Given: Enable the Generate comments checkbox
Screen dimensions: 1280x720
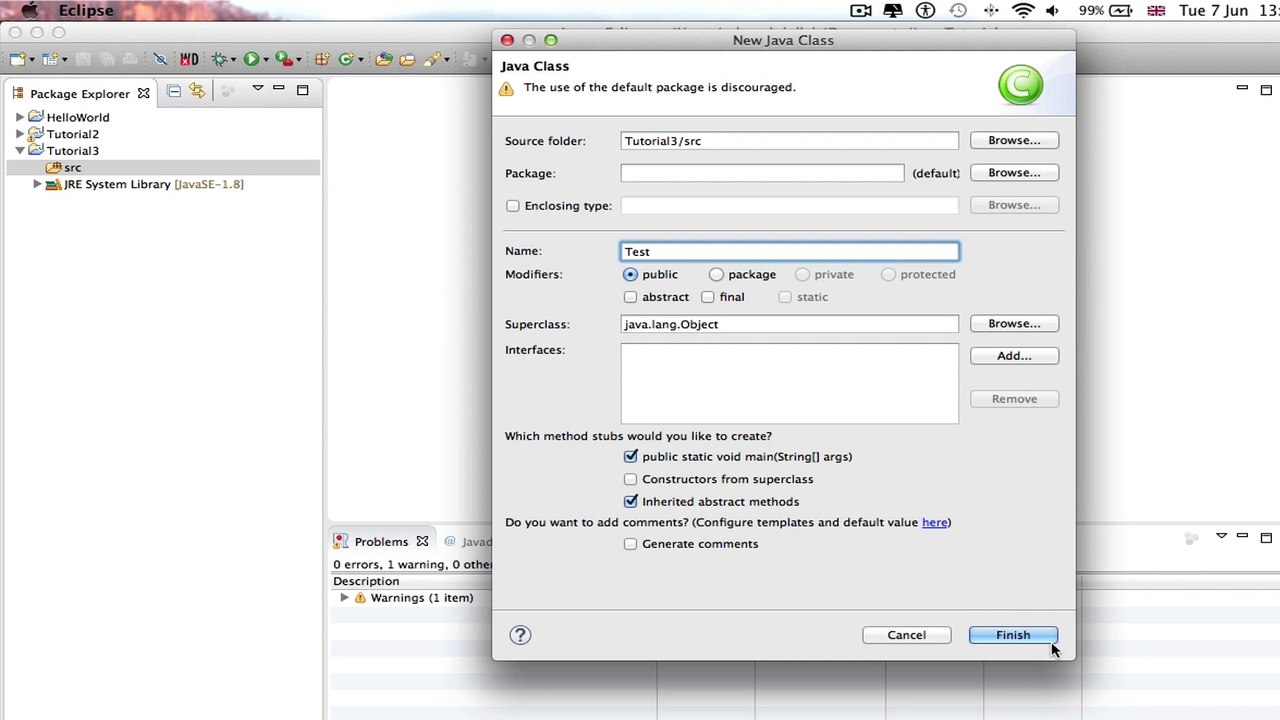Looking at the screenshot, I should click(x=630, y=544).
